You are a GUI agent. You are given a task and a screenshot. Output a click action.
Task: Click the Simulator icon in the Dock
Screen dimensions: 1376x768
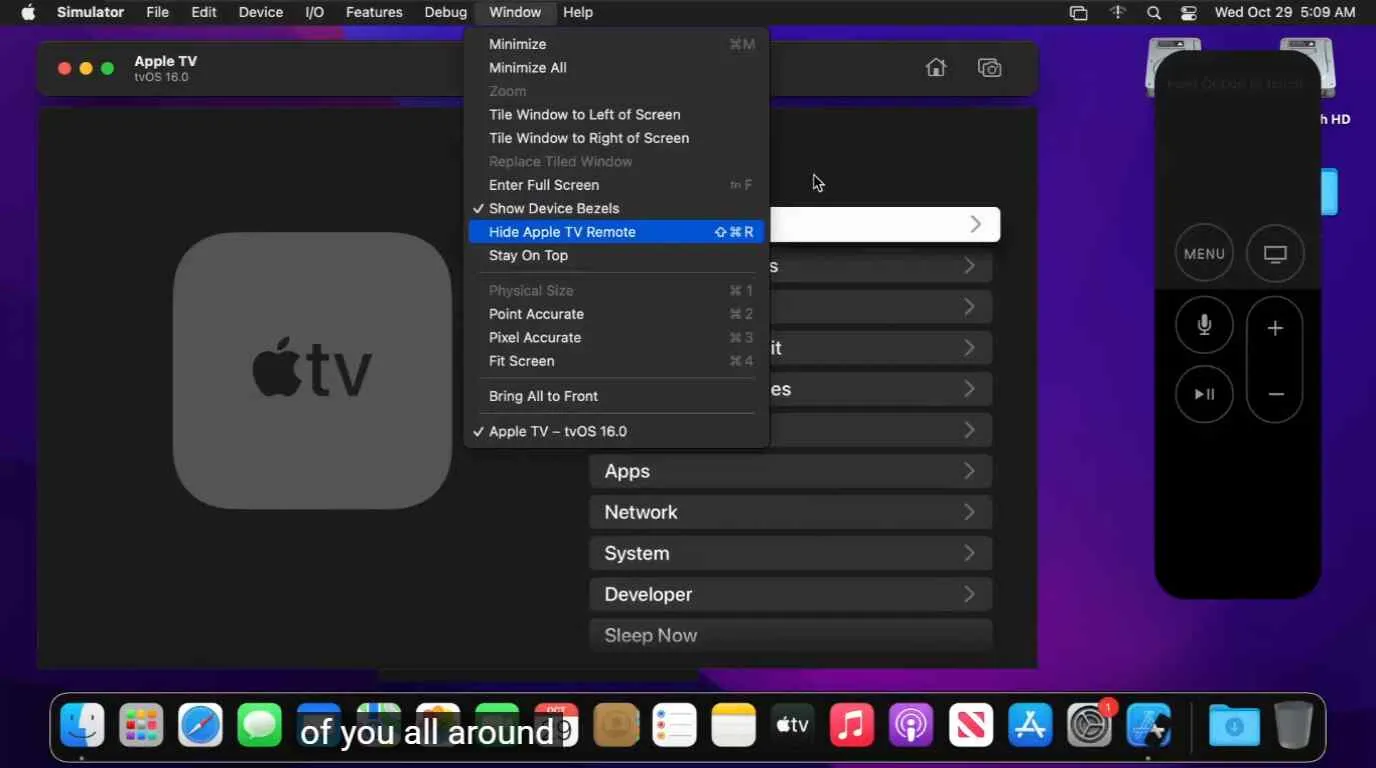pos(1148,725)
